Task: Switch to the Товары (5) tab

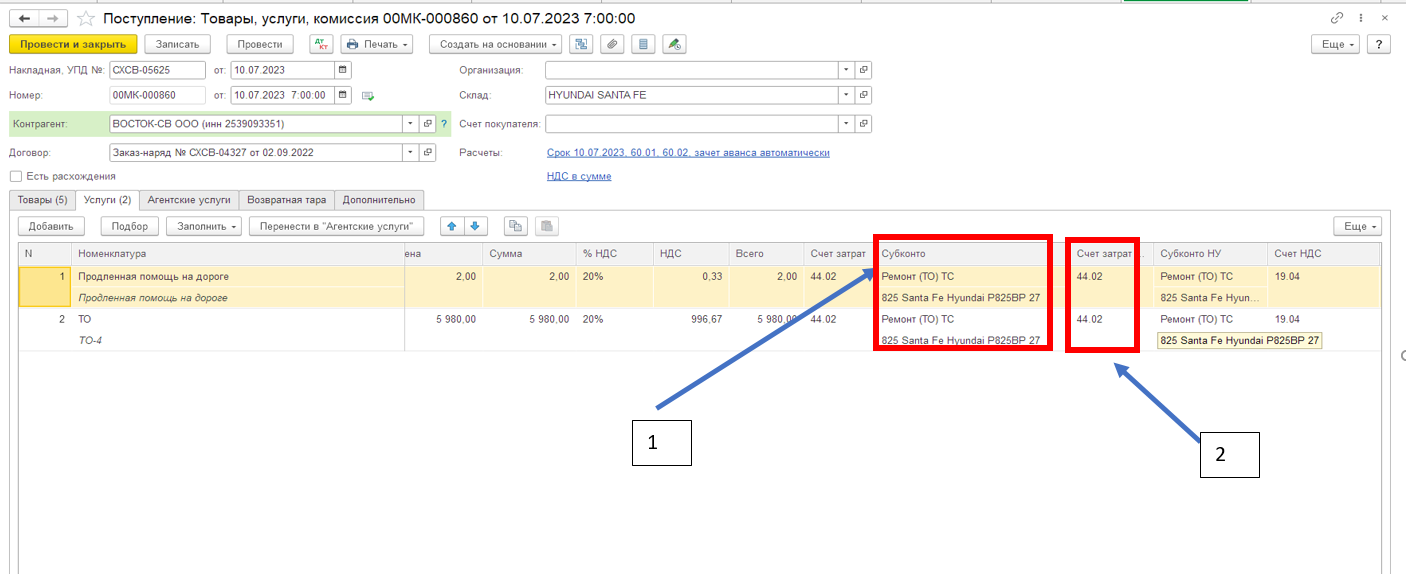Action: point(42,200)
